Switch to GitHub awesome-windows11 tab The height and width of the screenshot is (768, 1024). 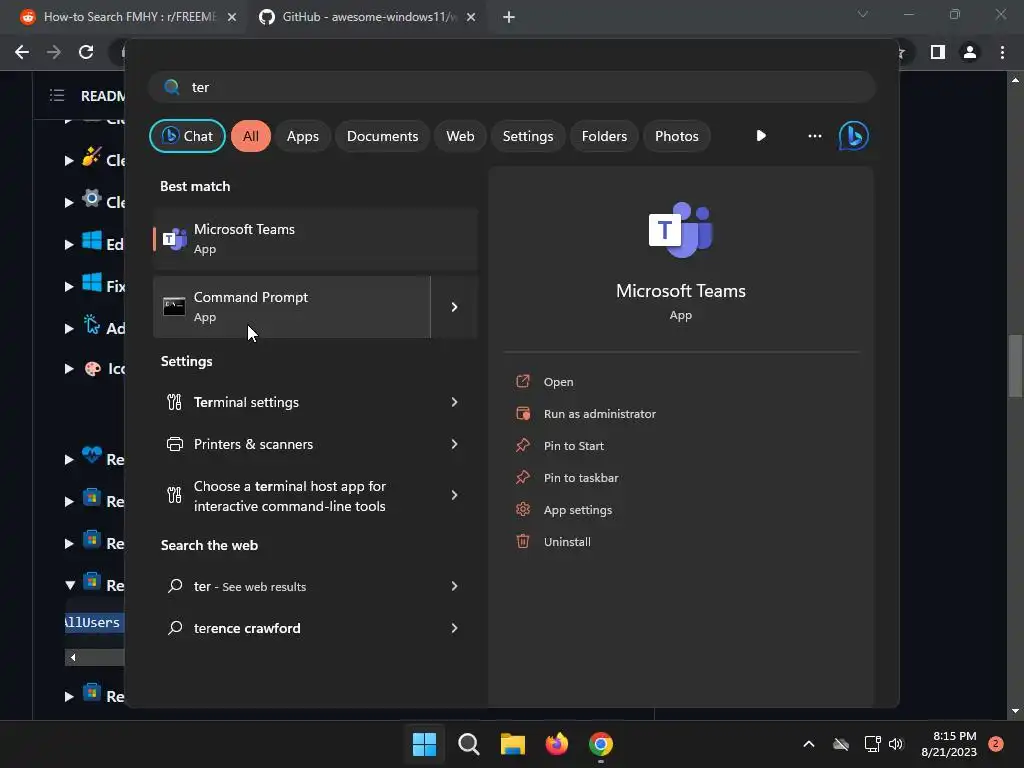pyautogui.click(x=368, y=17)
